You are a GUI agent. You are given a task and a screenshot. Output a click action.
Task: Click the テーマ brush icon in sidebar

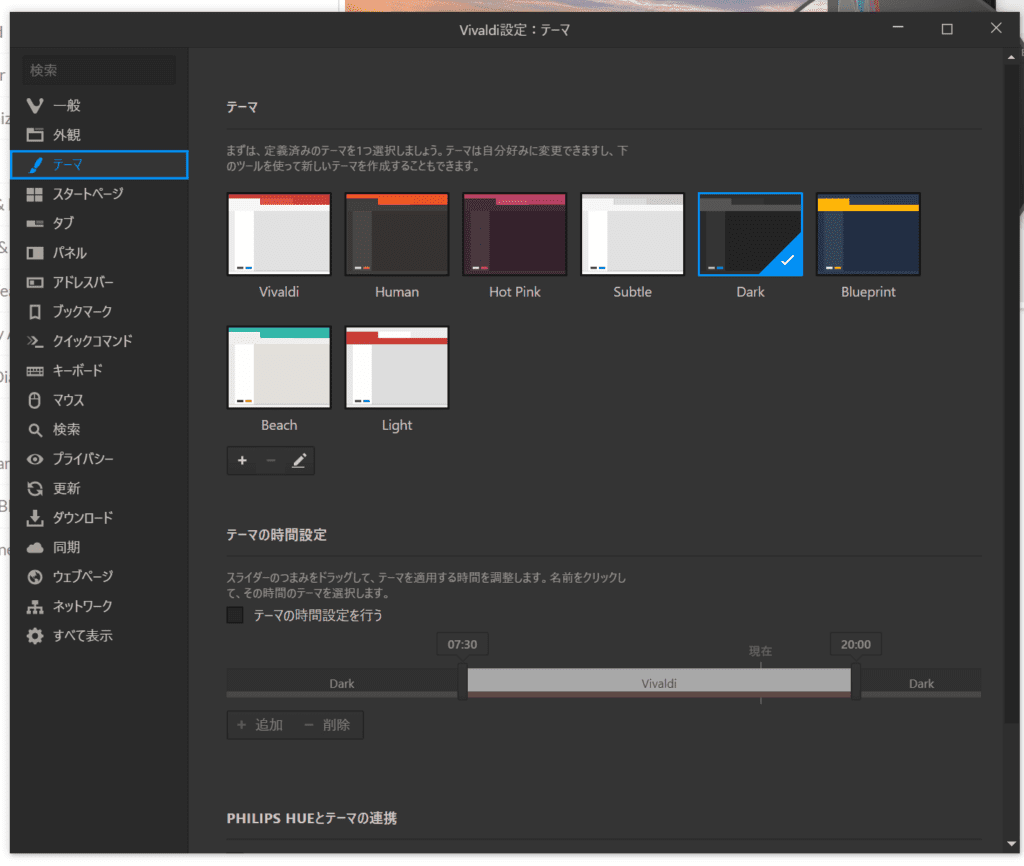pyautogui.click(x=35, y=165)
